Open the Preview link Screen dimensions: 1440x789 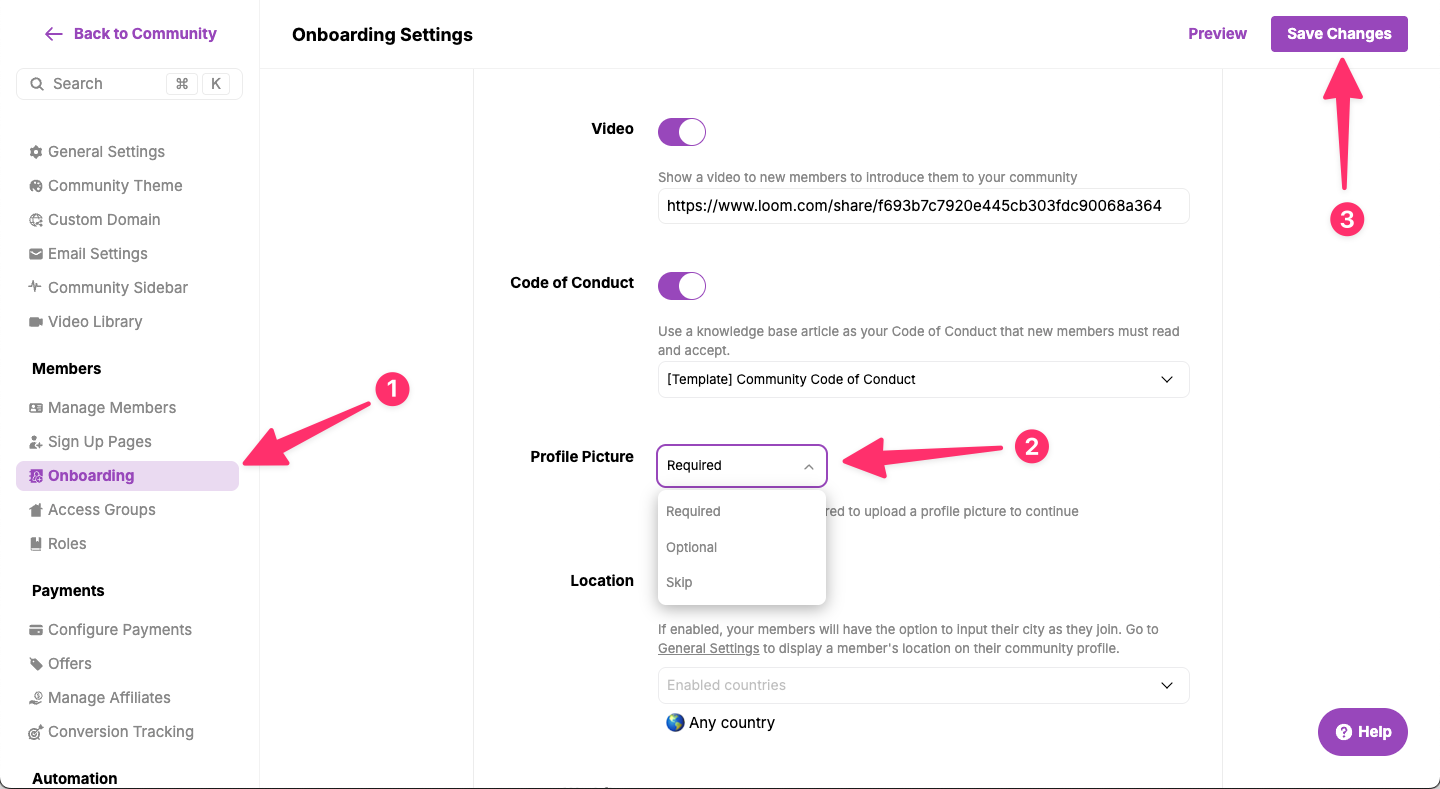pos(1217,34)
